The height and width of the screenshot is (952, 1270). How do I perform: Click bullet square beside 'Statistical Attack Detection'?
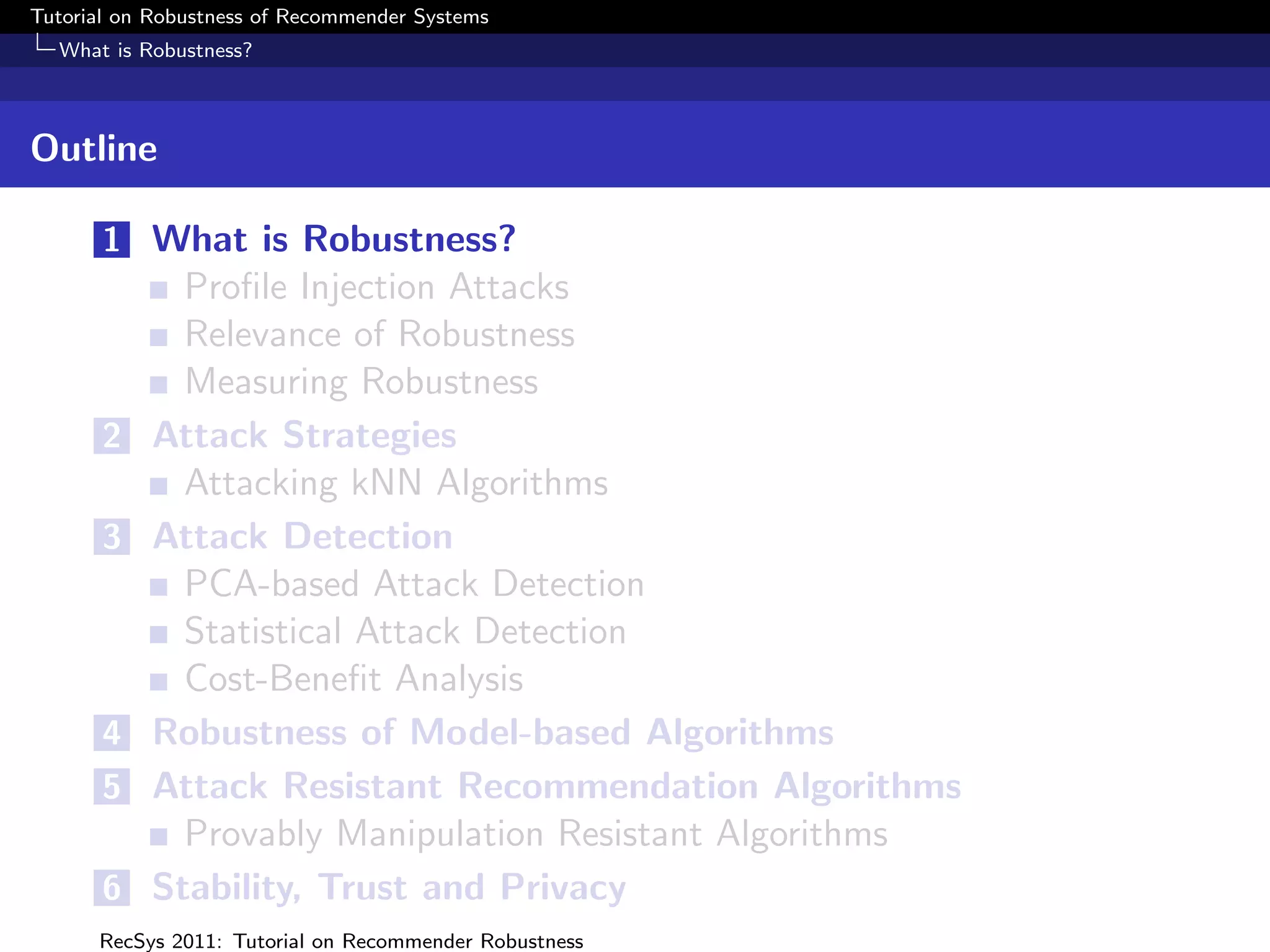159,635
